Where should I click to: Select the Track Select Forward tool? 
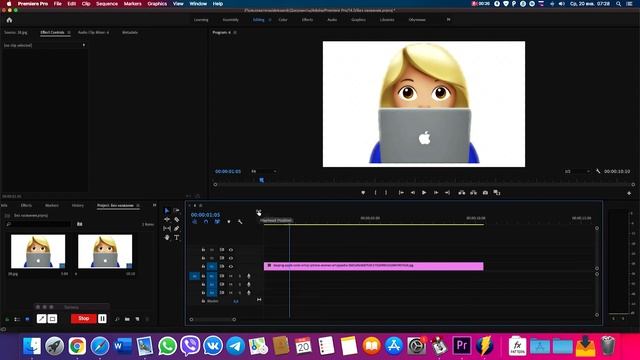click(x=176, y=211)
